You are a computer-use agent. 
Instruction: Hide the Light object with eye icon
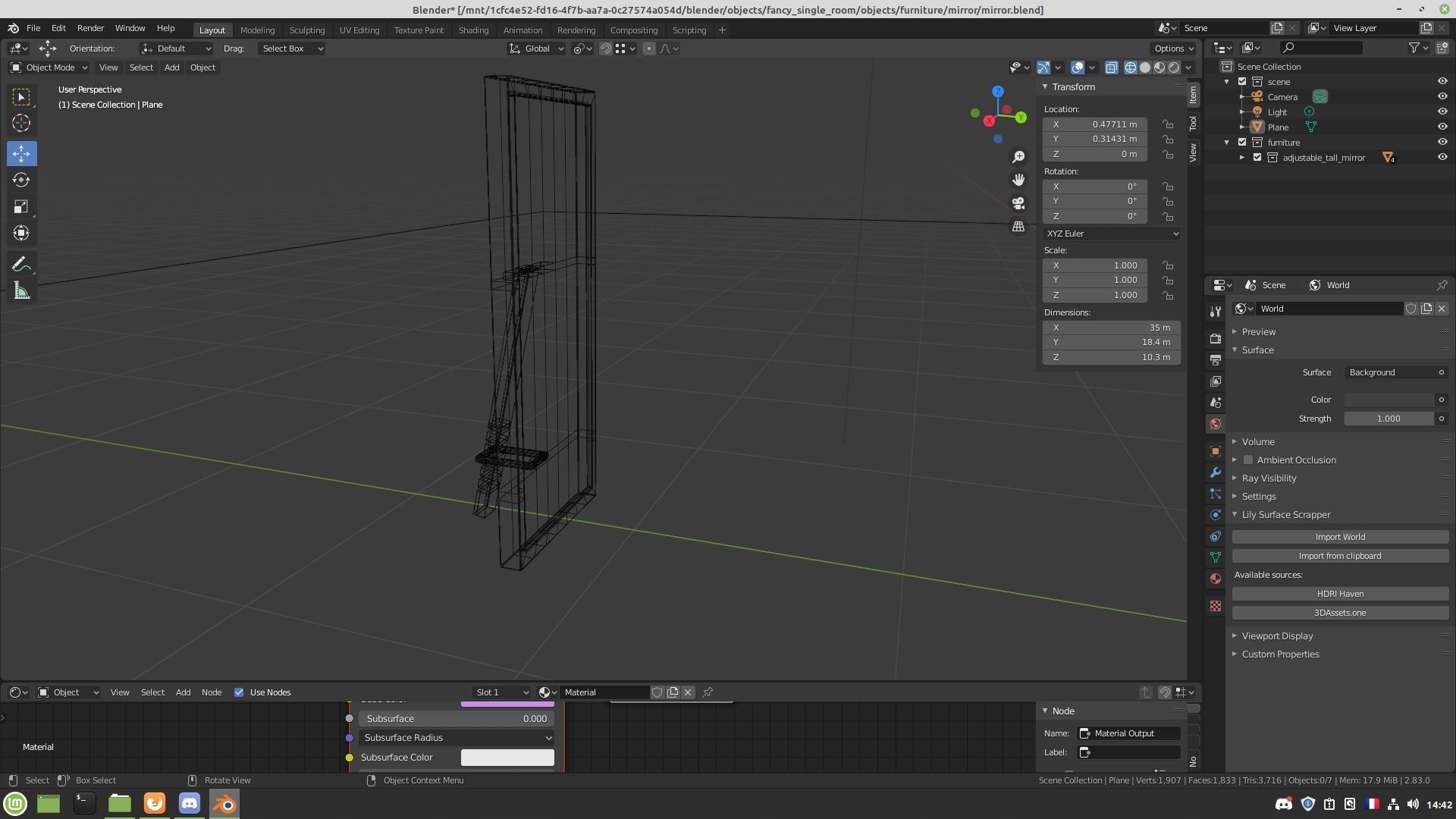click(x=1442, y=112)
